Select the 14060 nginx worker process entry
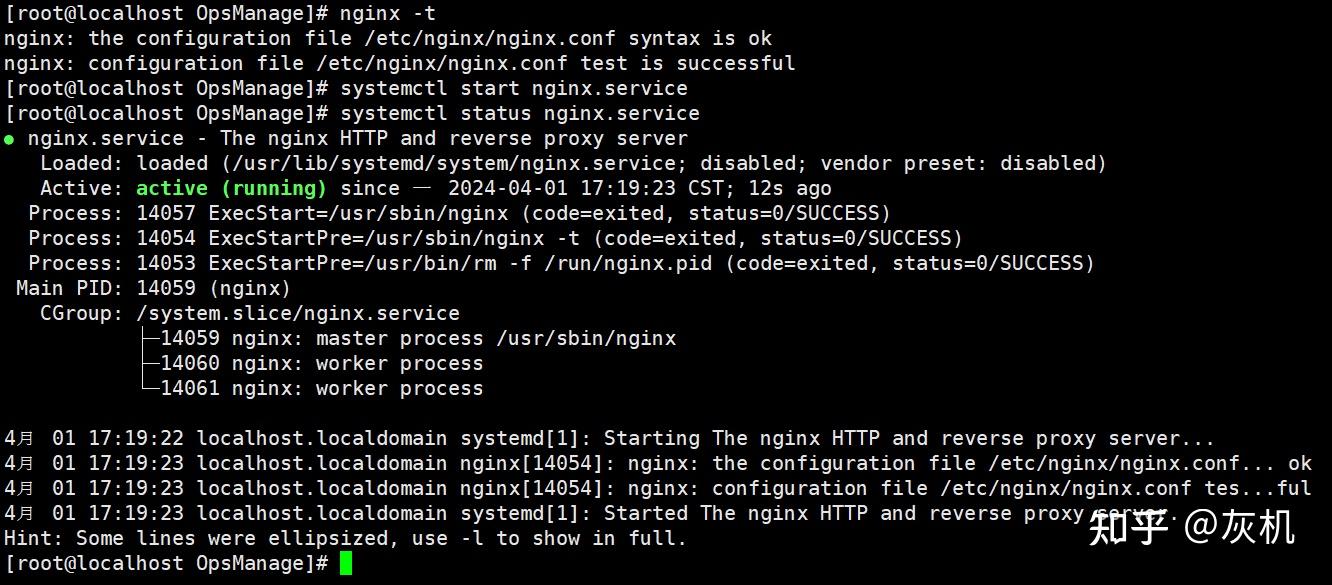 pos(321,363)
